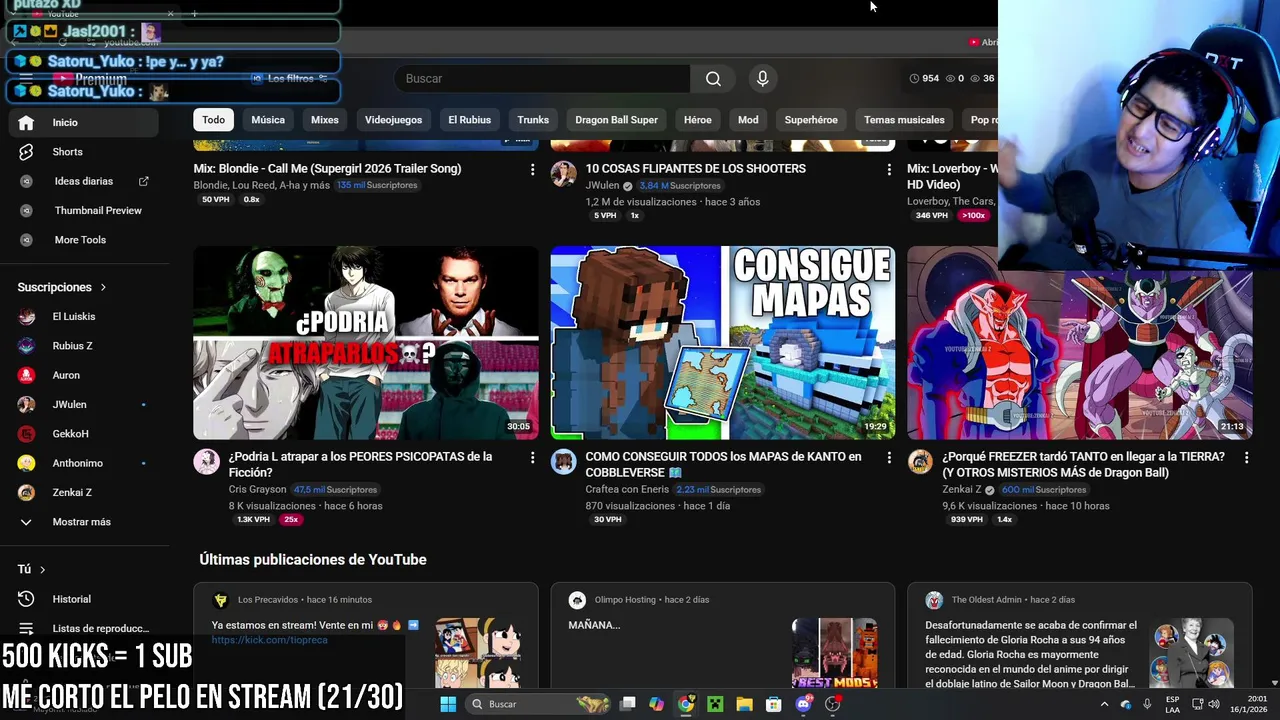Open More Tools in the sidebar
Viewport: 1280px width, 720px height.
point(83,240)
